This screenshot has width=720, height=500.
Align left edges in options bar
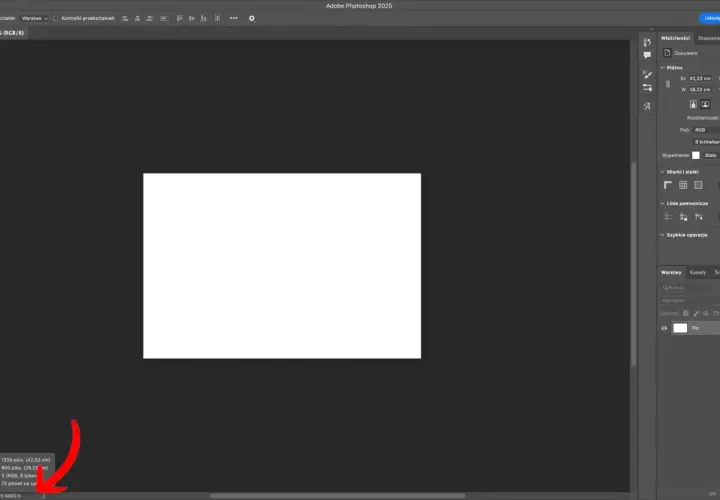(x=125, y=18)
